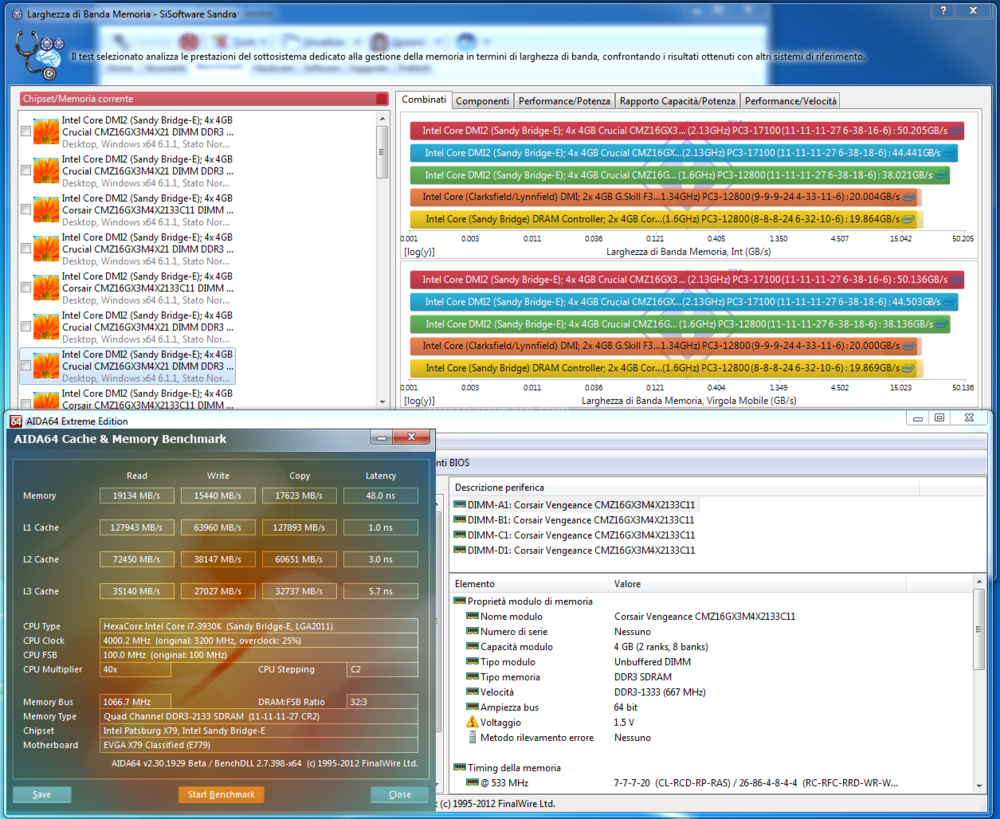Screen dimensions: 1000x819
Task: Click the Velocità row icon
Action: pos(472,692)
